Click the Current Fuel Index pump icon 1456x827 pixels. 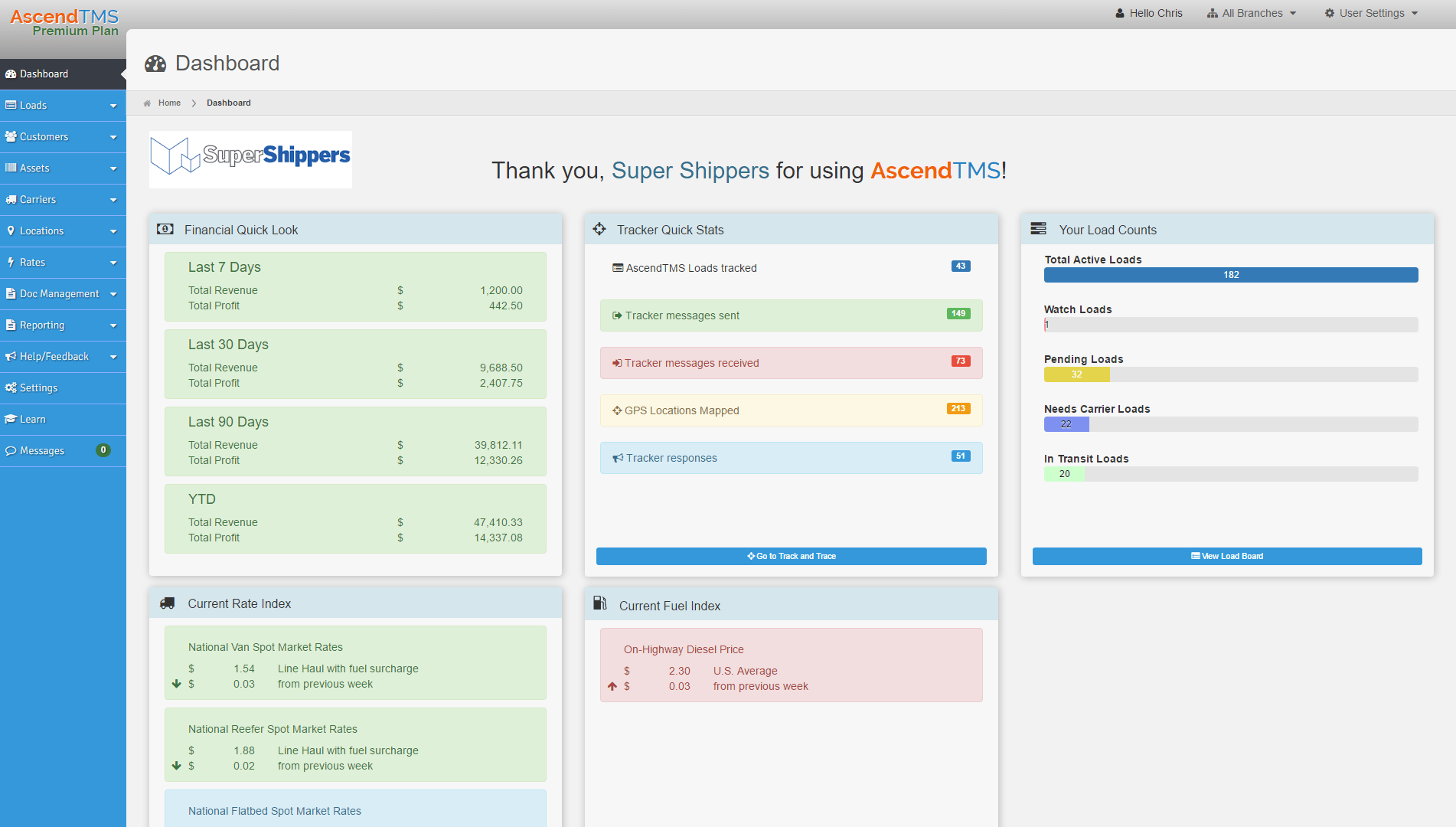tap(600, 603)
